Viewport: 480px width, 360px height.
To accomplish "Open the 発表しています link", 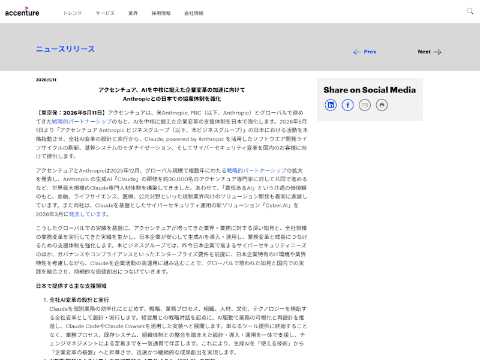I will tap(88, 214).
